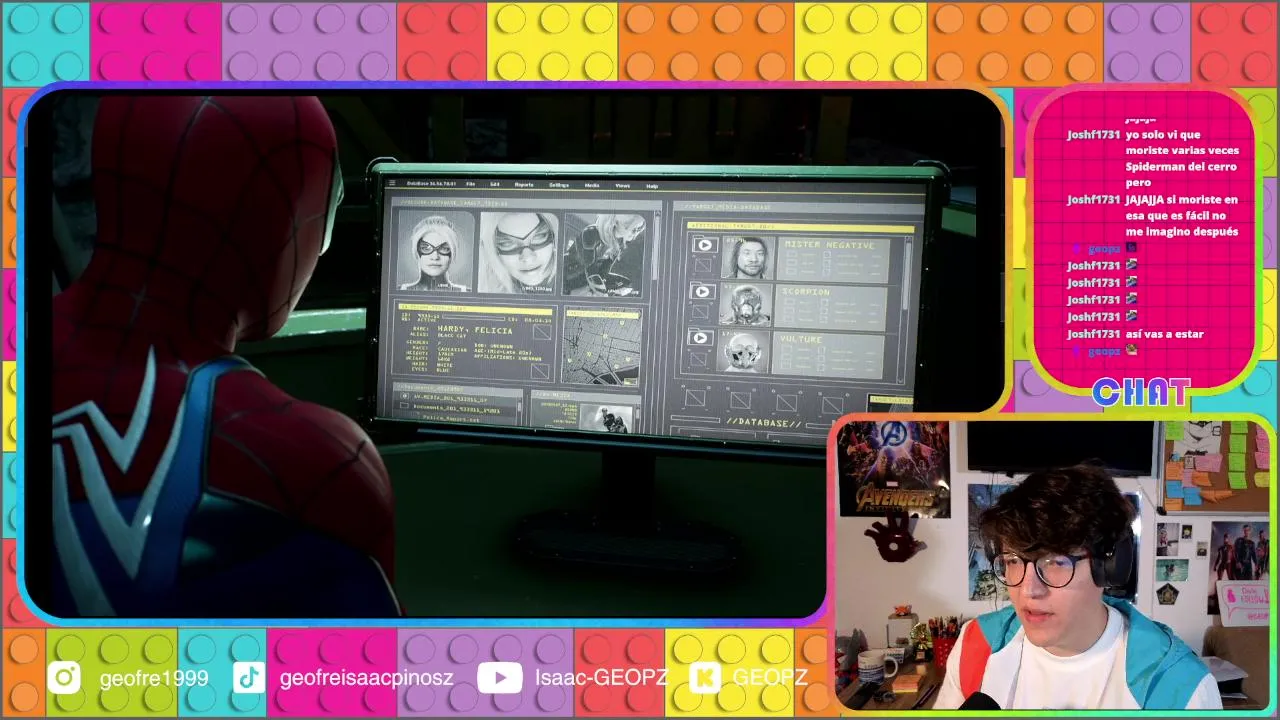Click the VULTURE name heading

pos(802,339)
